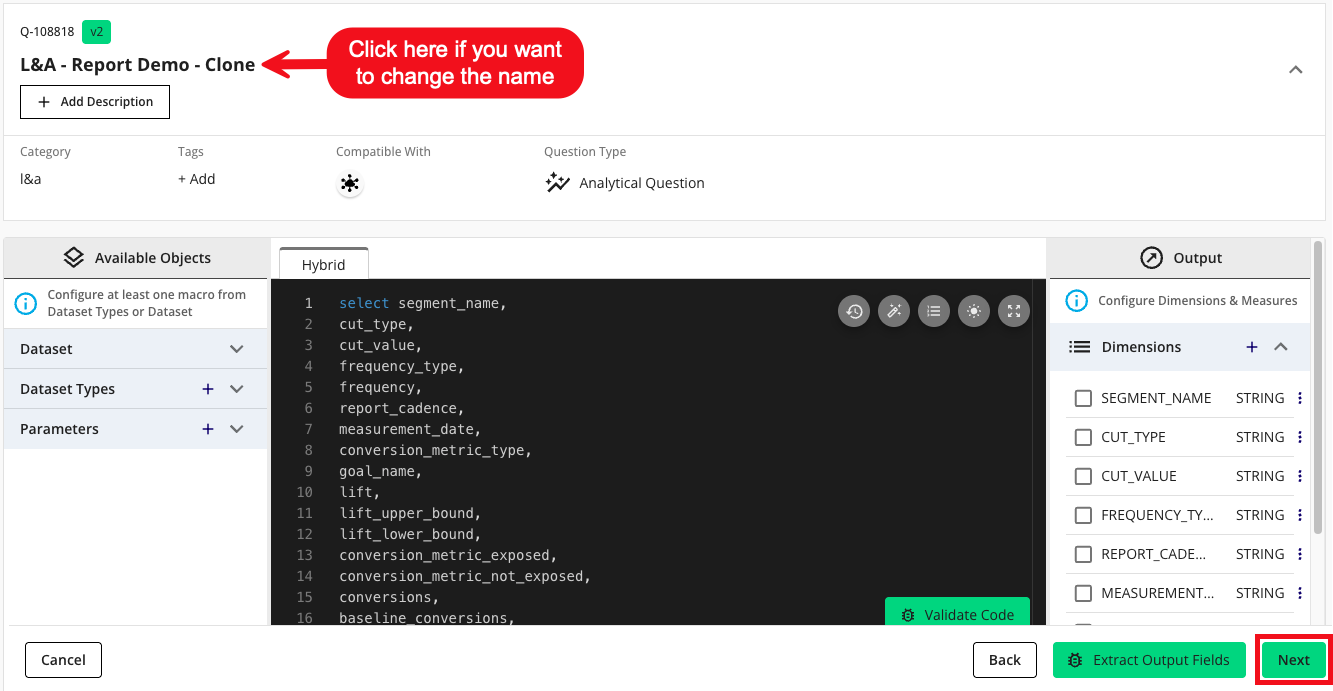Check the SEGMENT_NAME dimension checkbox
The image size is (1333, 691).
click(x=1083, y=398)
